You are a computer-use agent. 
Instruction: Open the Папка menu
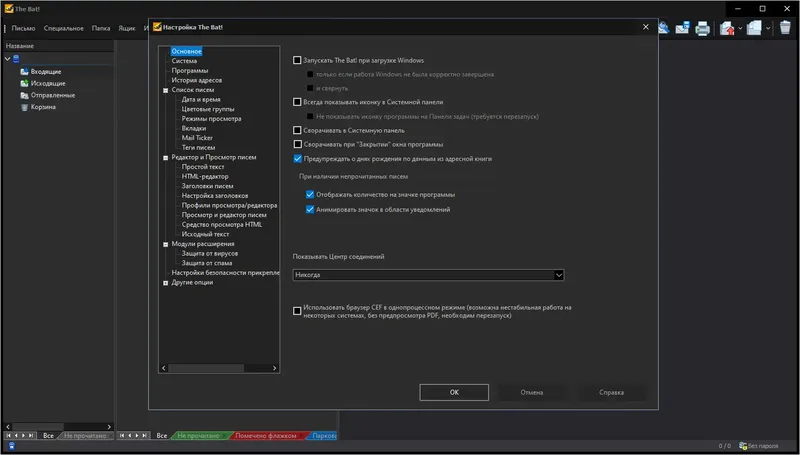coord(101,29)
